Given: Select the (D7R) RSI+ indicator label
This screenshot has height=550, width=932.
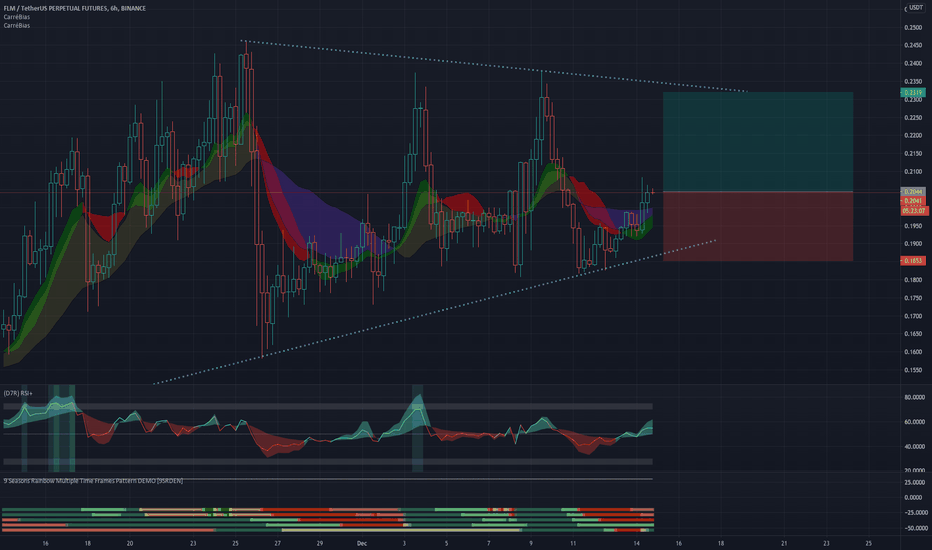Looking at the screenshot, I should pos(18,394).
